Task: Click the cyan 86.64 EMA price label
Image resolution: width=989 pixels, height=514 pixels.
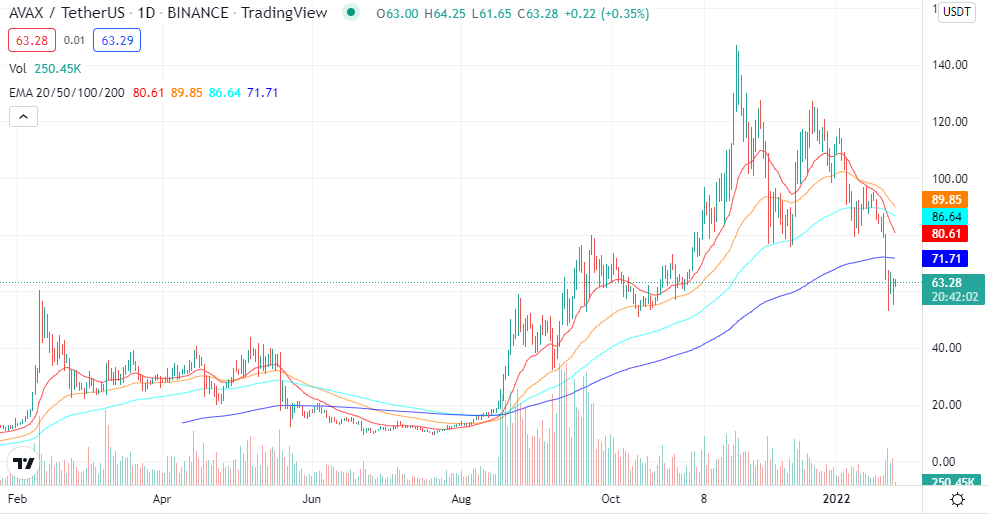Action: 945,216
